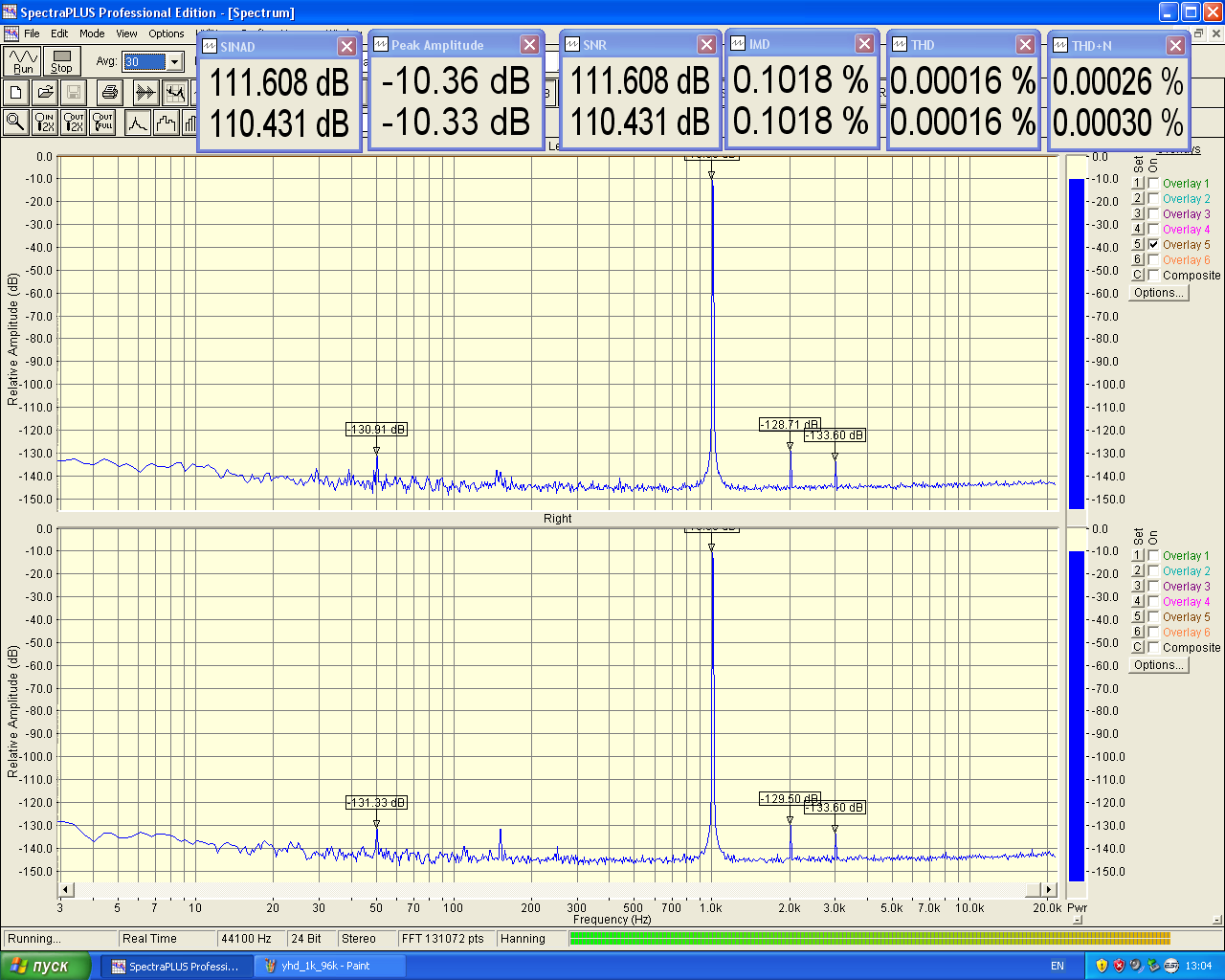Open the Mode menu

92,33
